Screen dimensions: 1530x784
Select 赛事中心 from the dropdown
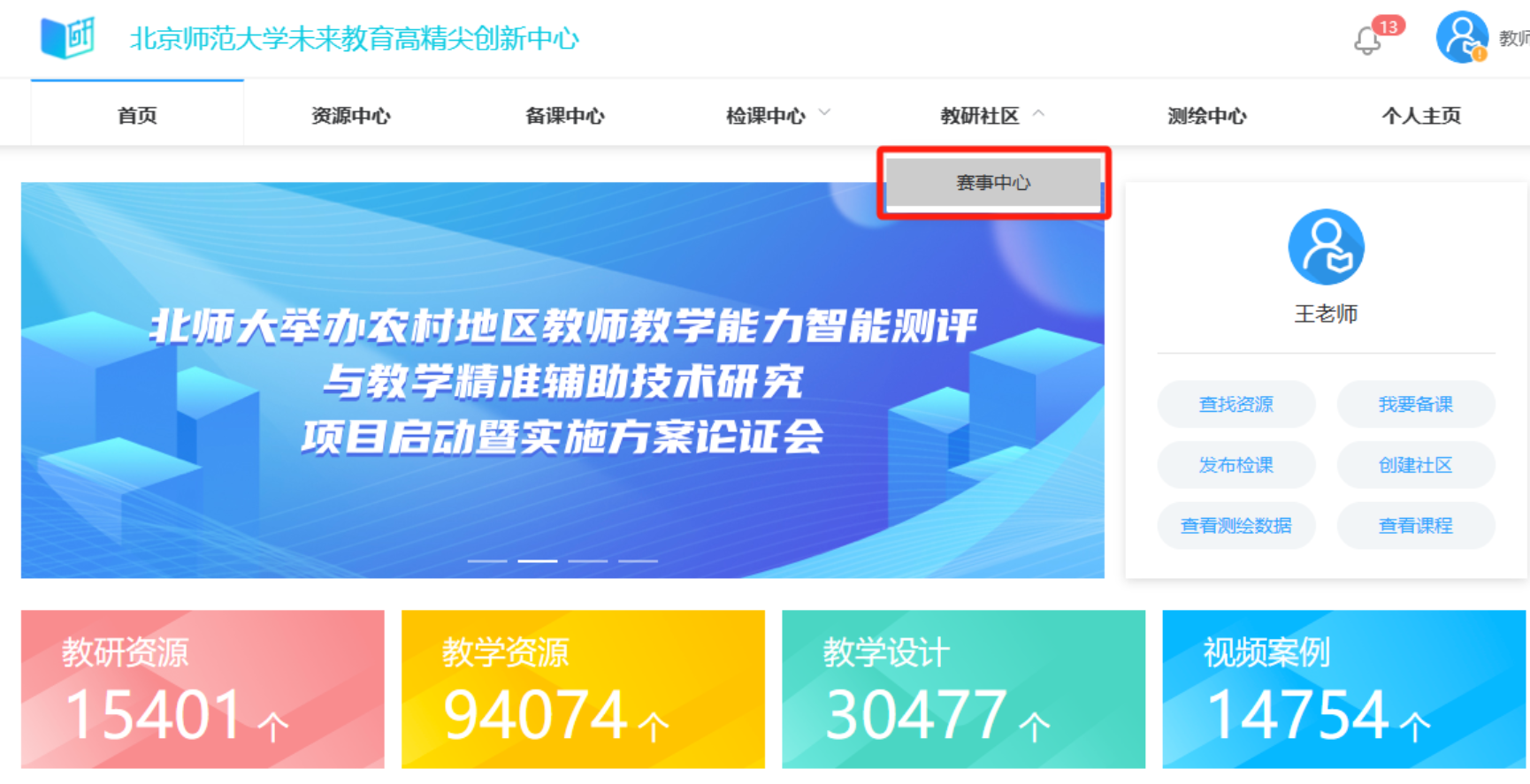993,182
